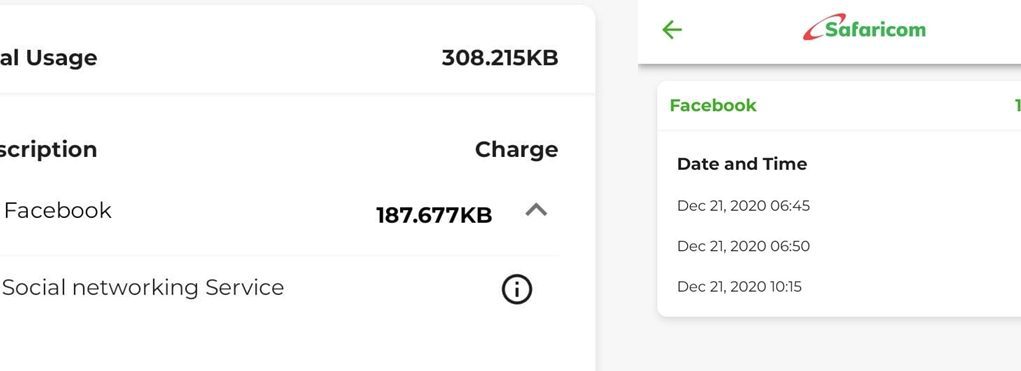
Task: Select the Dec 21, 2020 06:45 entry
Action: point(743,206)
